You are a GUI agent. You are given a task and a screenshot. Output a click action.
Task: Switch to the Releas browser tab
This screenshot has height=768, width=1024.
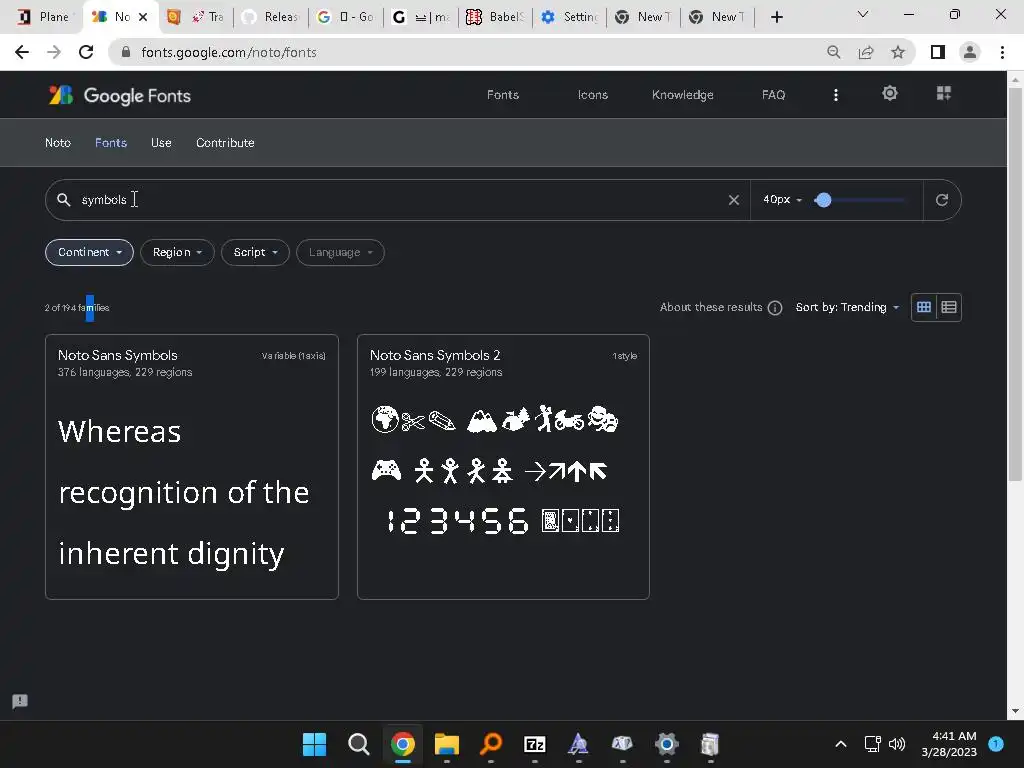[270, 17]
